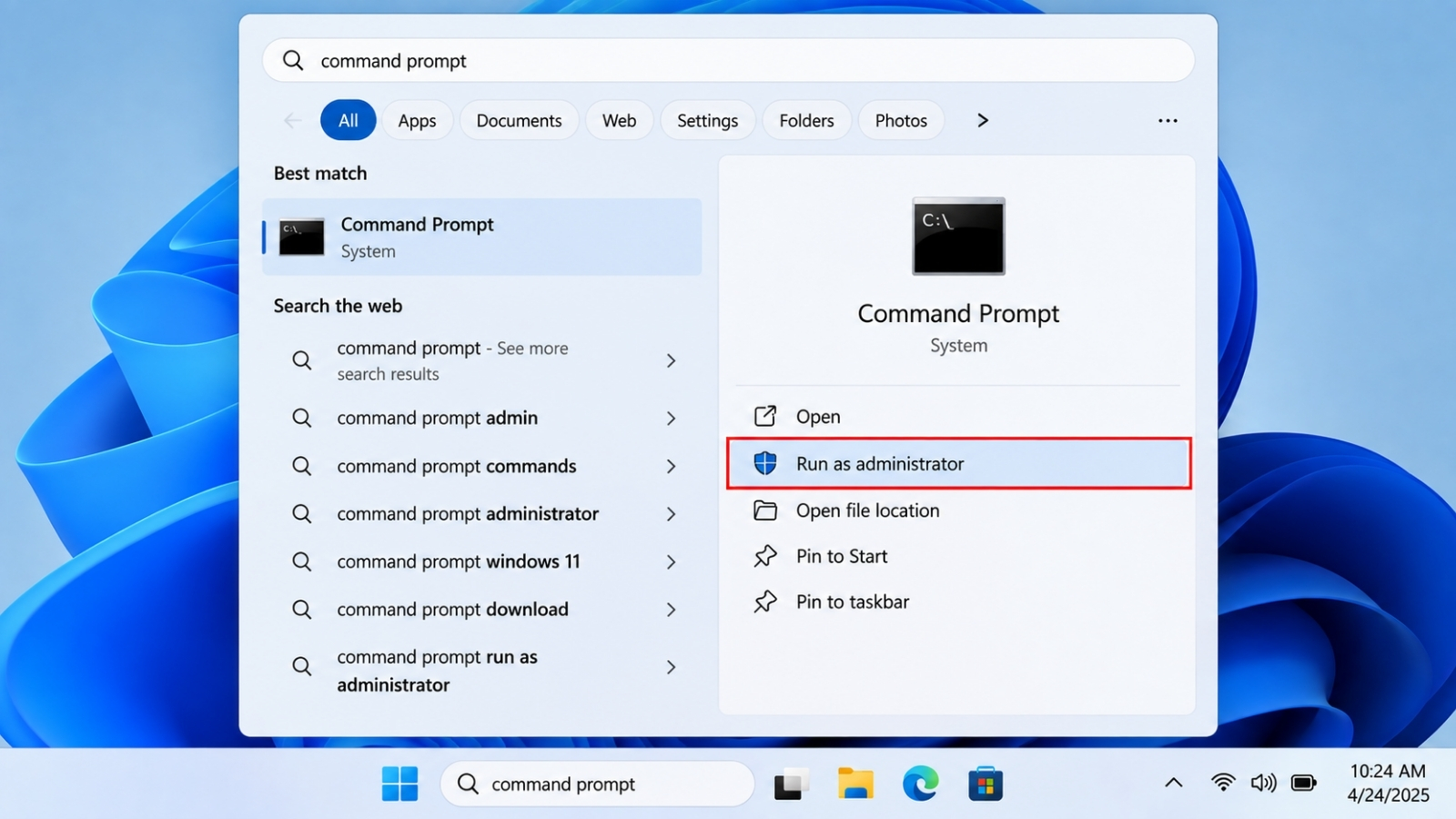This screenshot has width=1456, height=819.
Task: Focus the search field at the top of the panel
Action: coord(728,60)
